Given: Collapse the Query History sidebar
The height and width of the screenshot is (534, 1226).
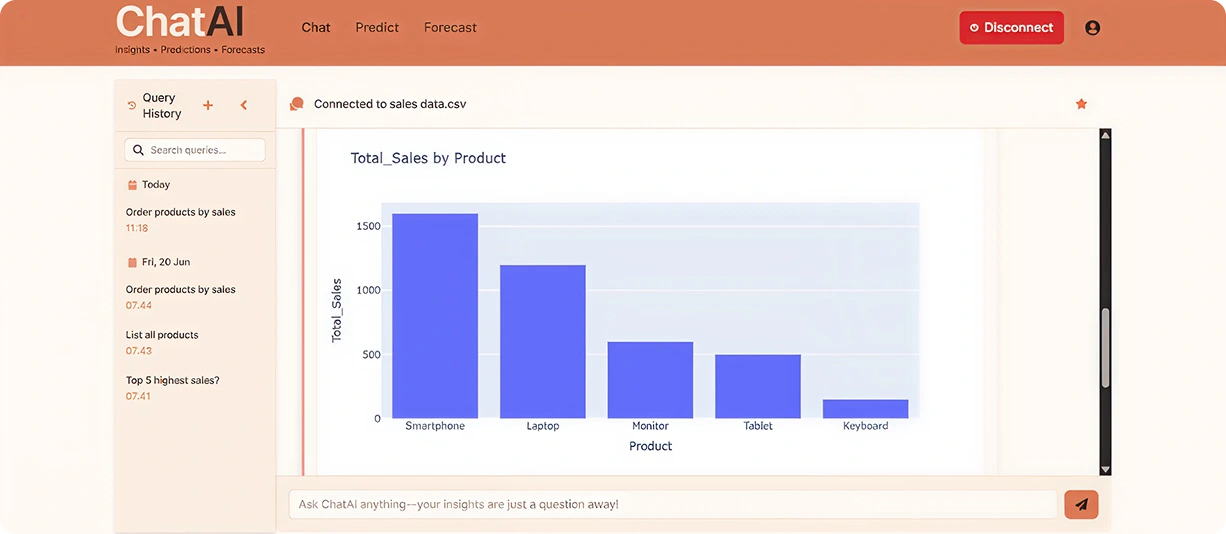Looking at the screenshot, I should coord(243,105).
